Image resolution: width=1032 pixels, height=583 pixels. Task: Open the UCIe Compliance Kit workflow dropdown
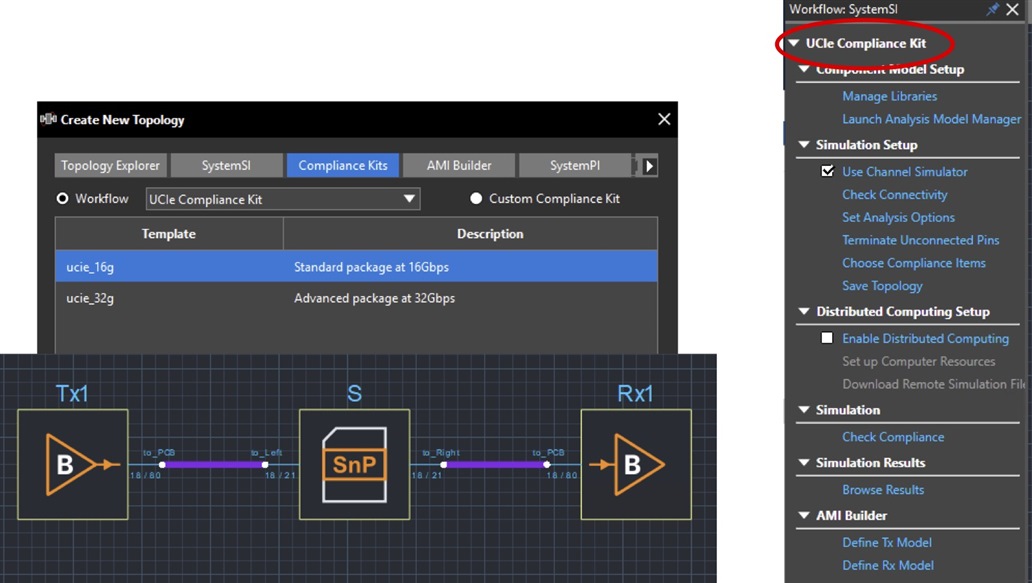[409, 199]
